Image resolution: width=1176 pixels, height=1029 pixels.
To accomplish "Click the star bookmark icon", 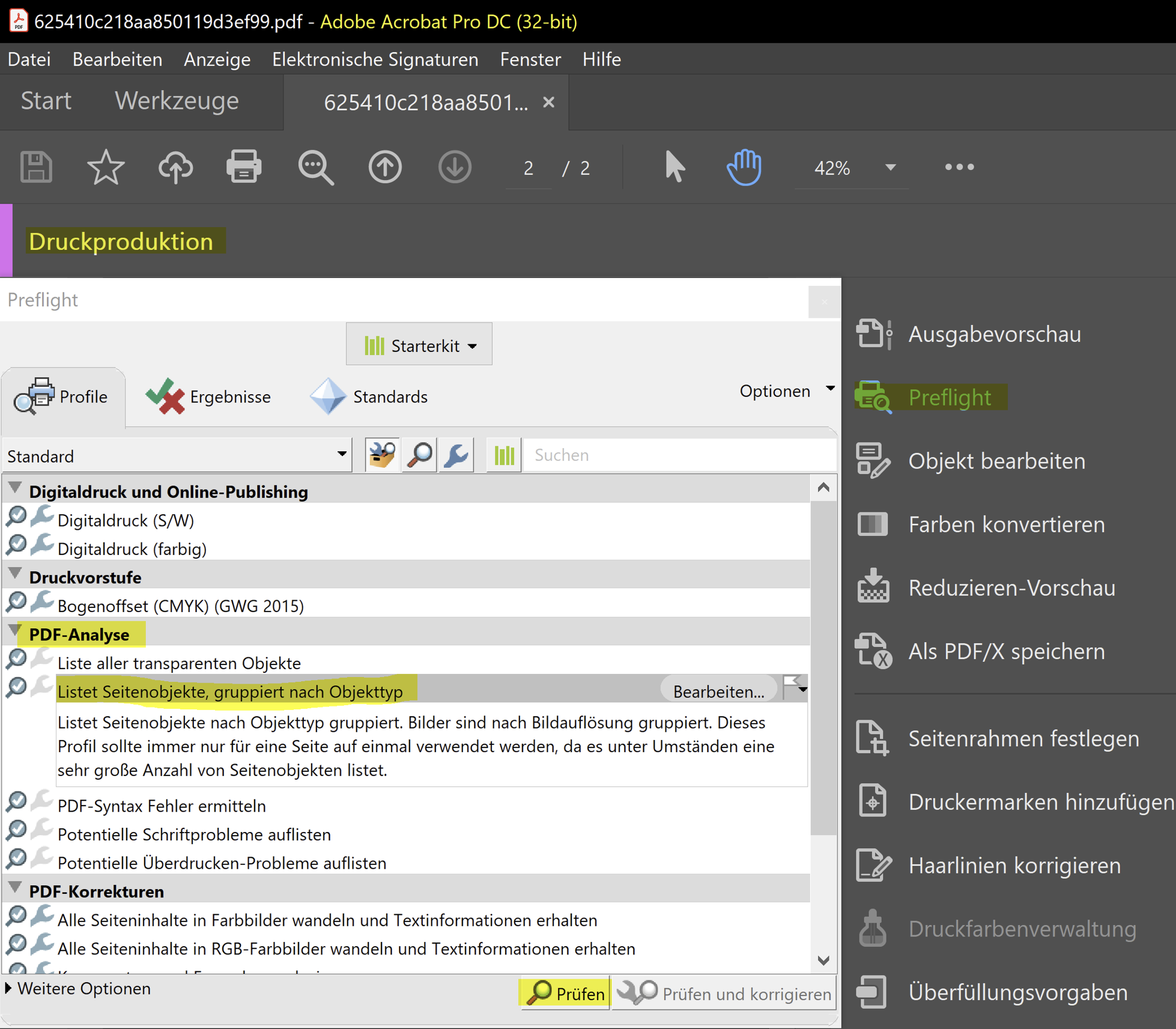I will tap(106, 167).
